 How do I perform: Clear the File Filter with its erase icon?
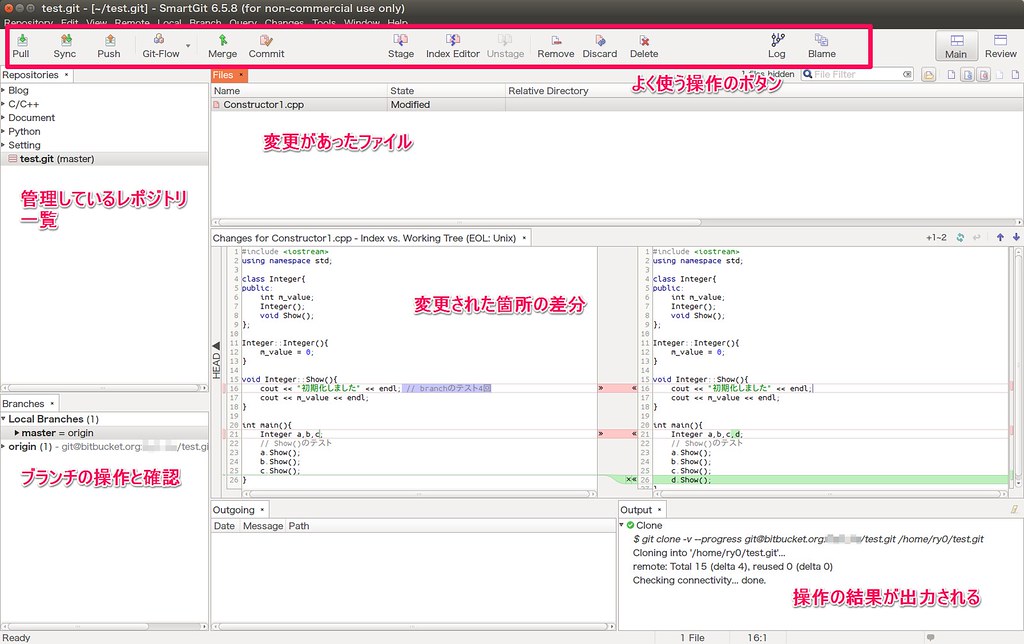pos(907,74)
